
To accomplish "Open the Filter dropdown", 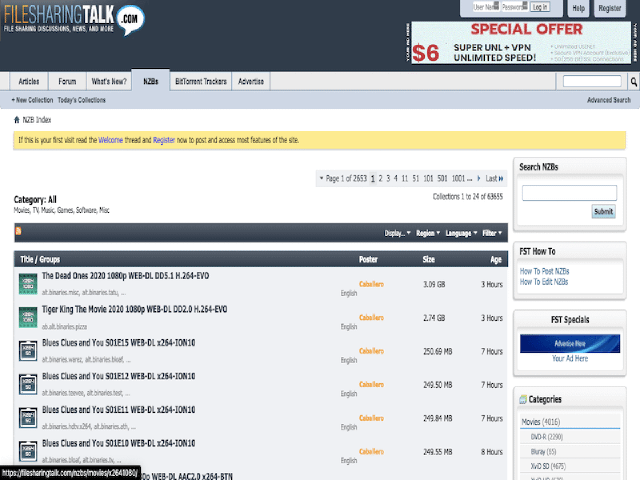I will click(492, 233).
